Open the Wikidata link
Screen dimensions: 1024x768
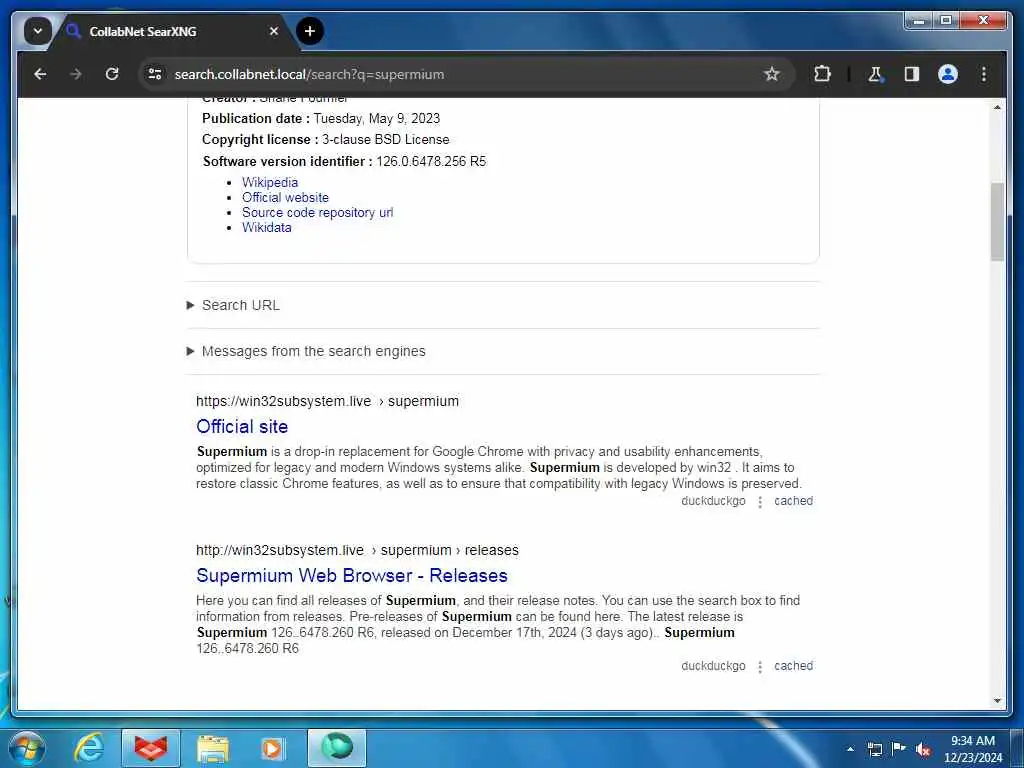[x=266, y=227]
